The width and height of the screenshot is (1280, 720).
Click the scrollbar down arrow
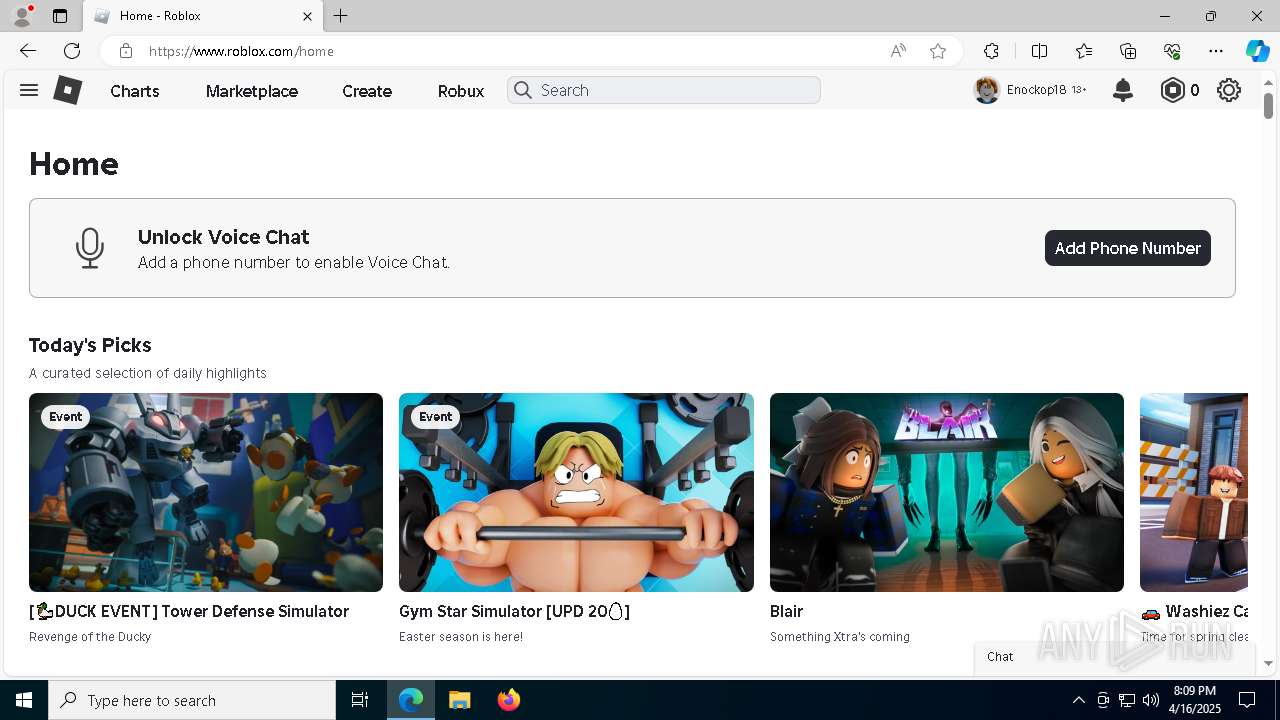click(x=1268, y=663)
